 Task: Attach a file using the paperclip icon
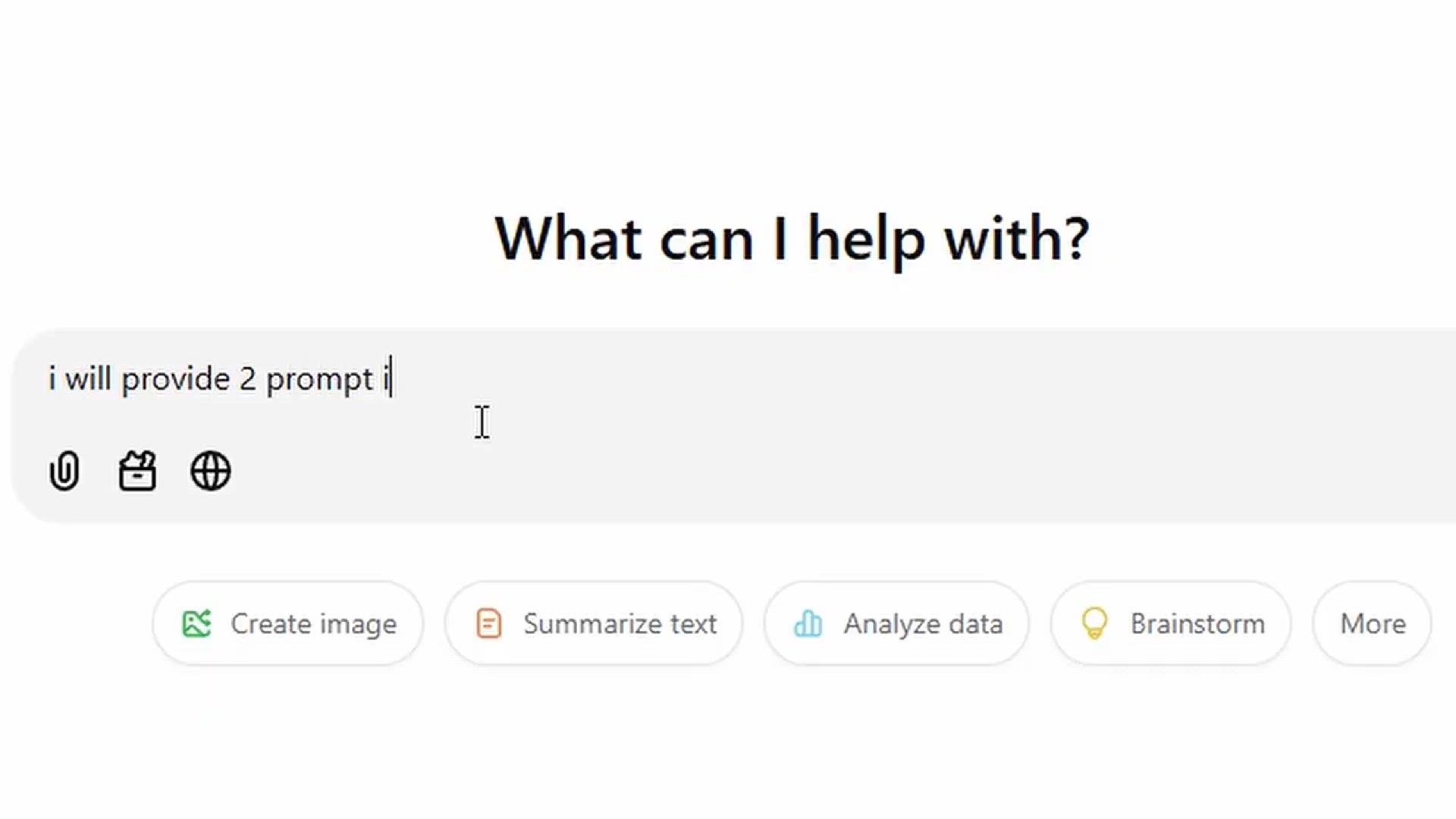64,471
